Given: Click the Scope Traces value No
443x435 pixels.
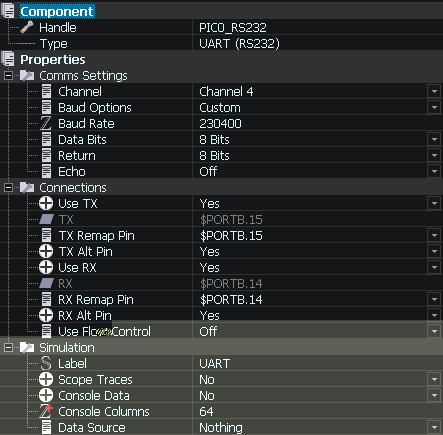Looking at the screenshot, I should pyautogui.click(x=207, y=380).
